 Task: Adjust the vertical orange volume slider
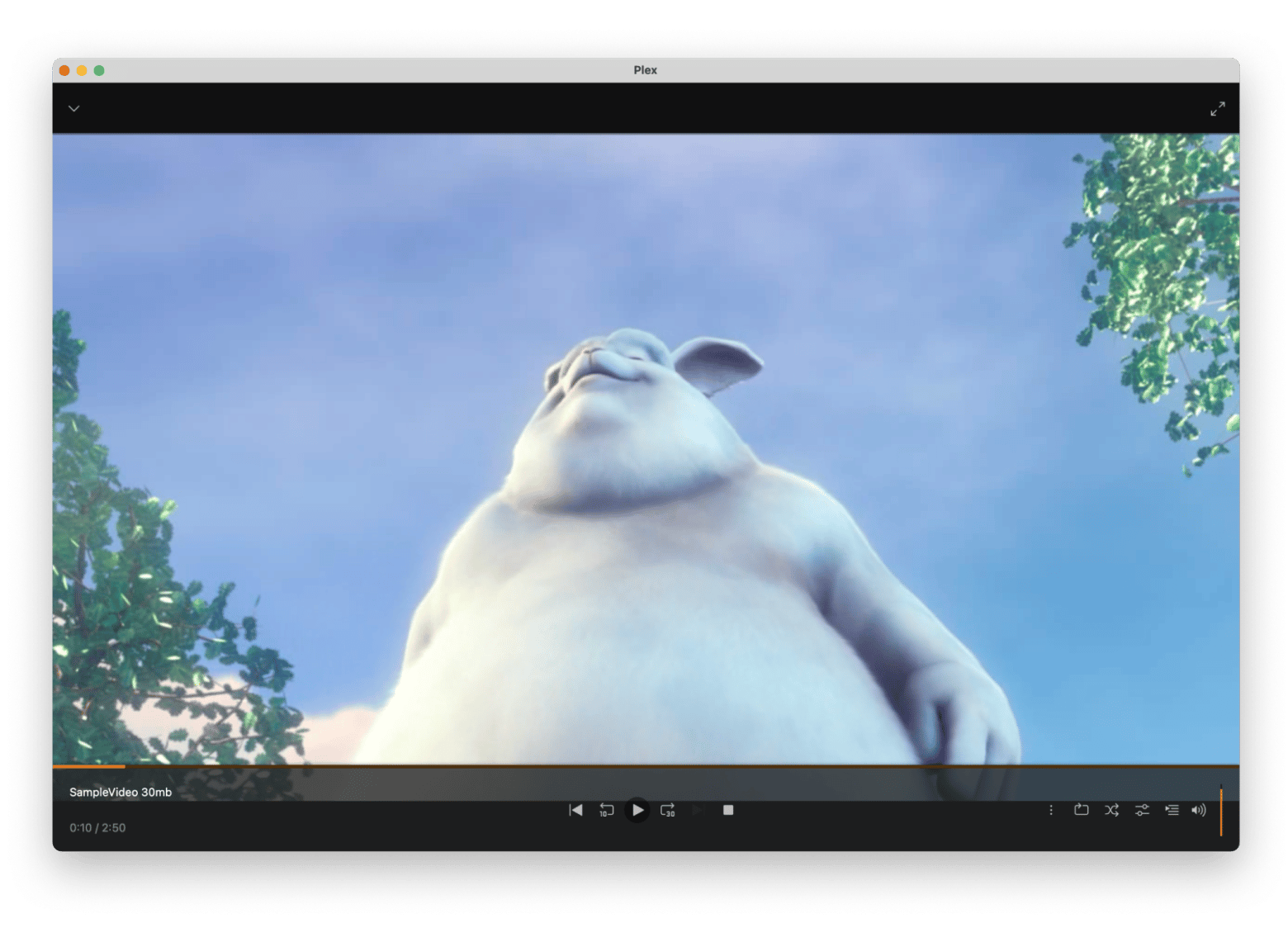pyautogui.click(x=1221, y=812)
